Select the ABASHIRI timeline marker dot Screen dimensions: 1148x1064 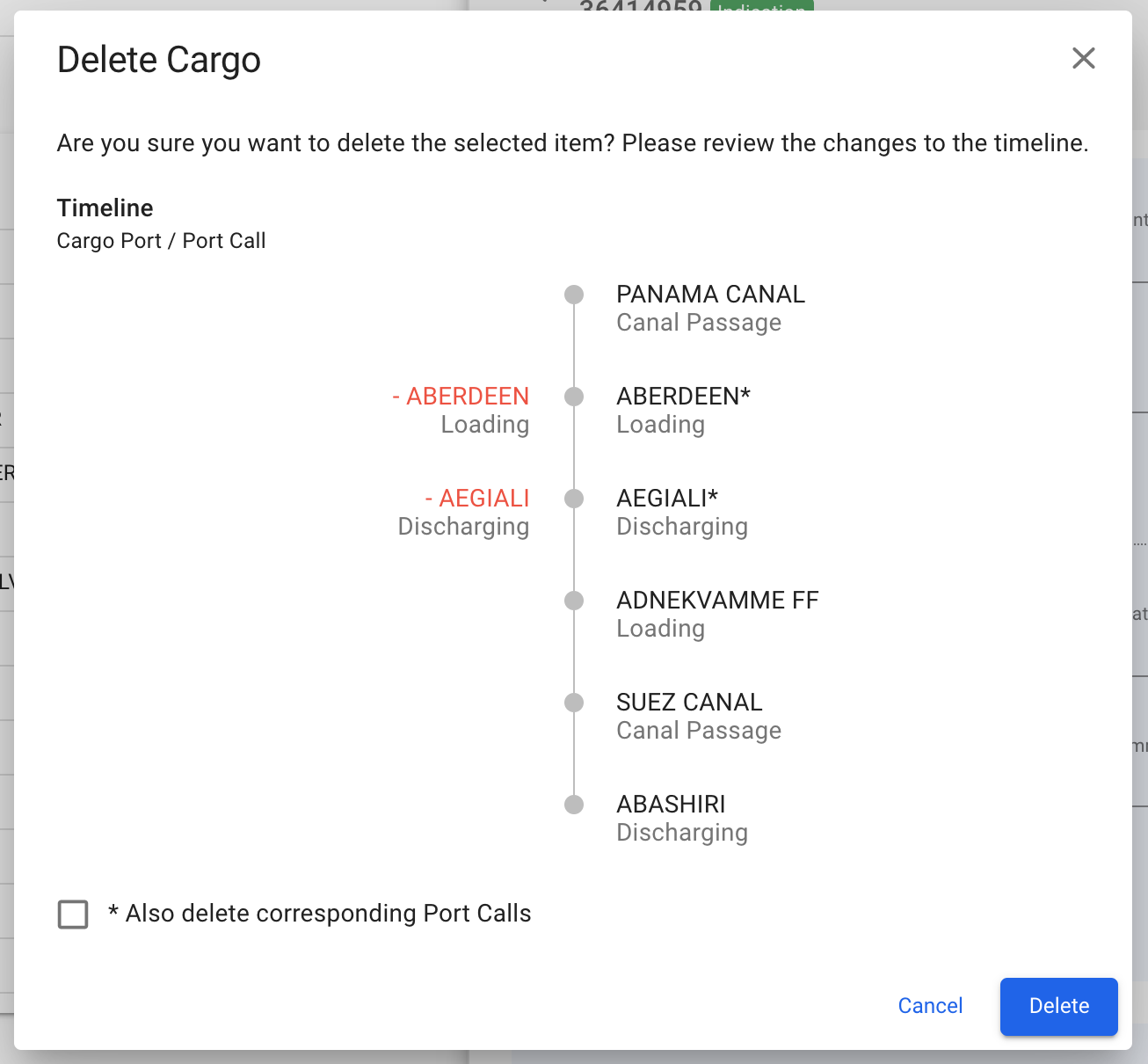click(574, 805)
